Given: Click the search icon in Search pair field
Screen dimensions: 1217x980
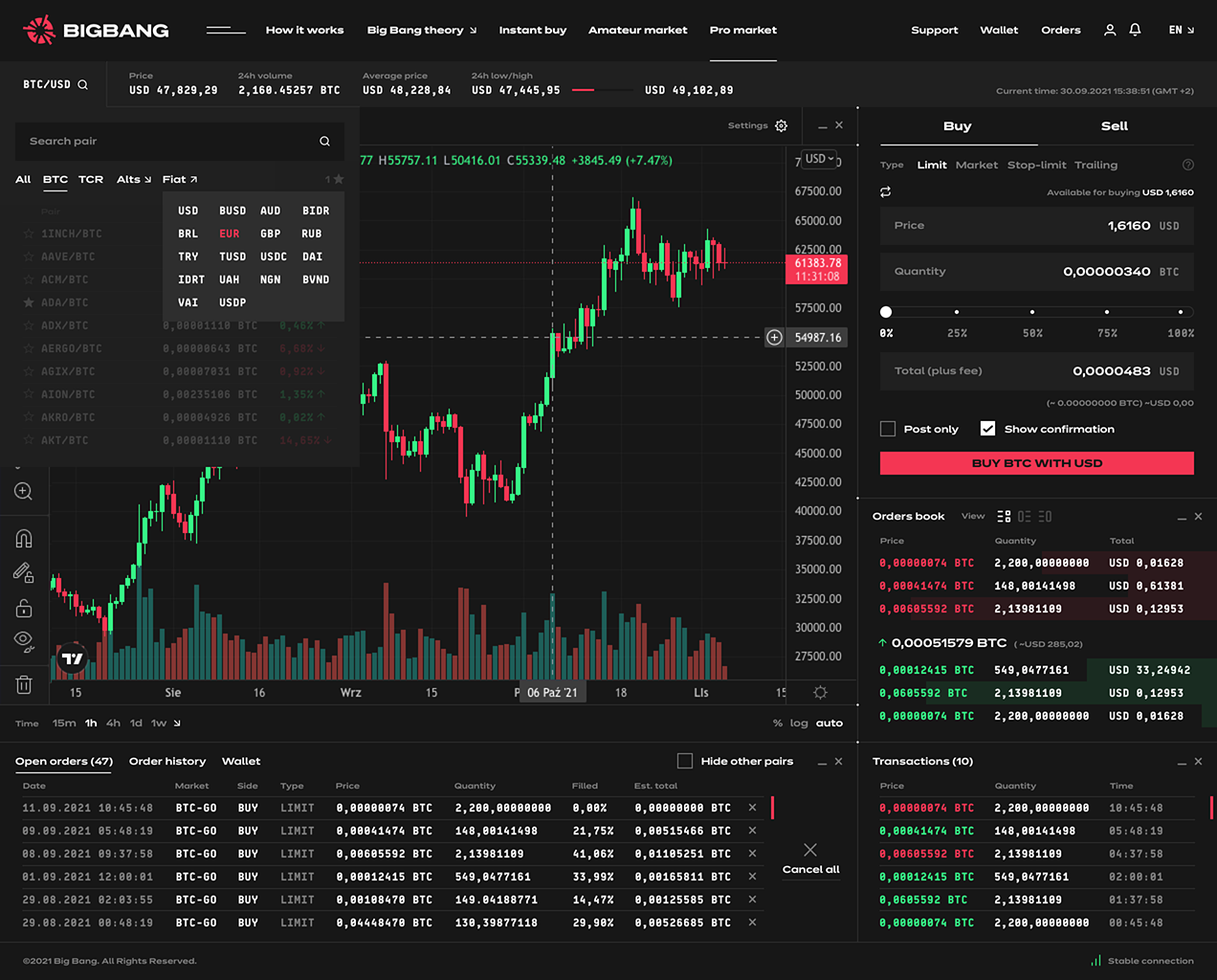Looking at the screenshot, I should (x=324, y=141).
